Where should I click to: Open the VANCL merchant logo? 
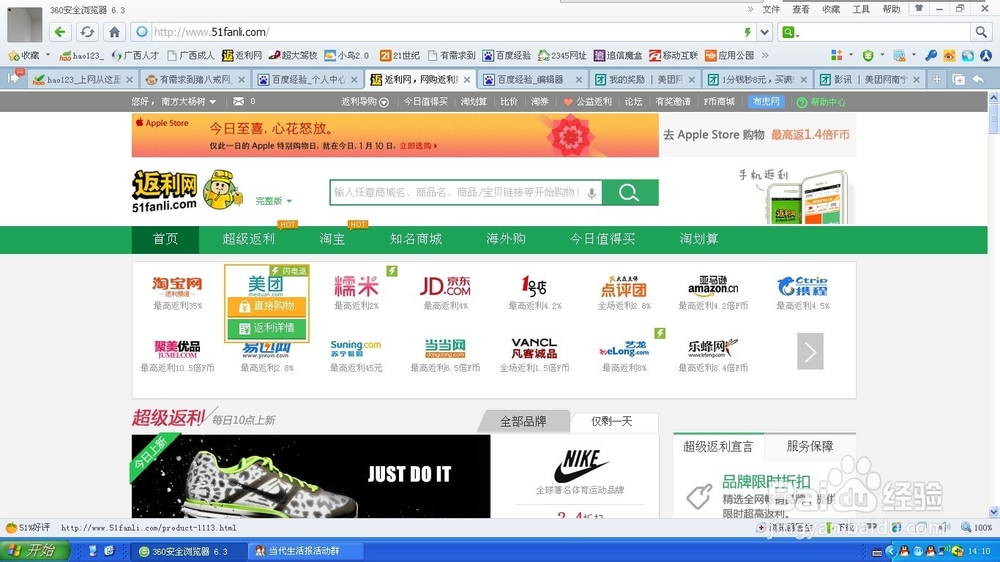[534, 348]
